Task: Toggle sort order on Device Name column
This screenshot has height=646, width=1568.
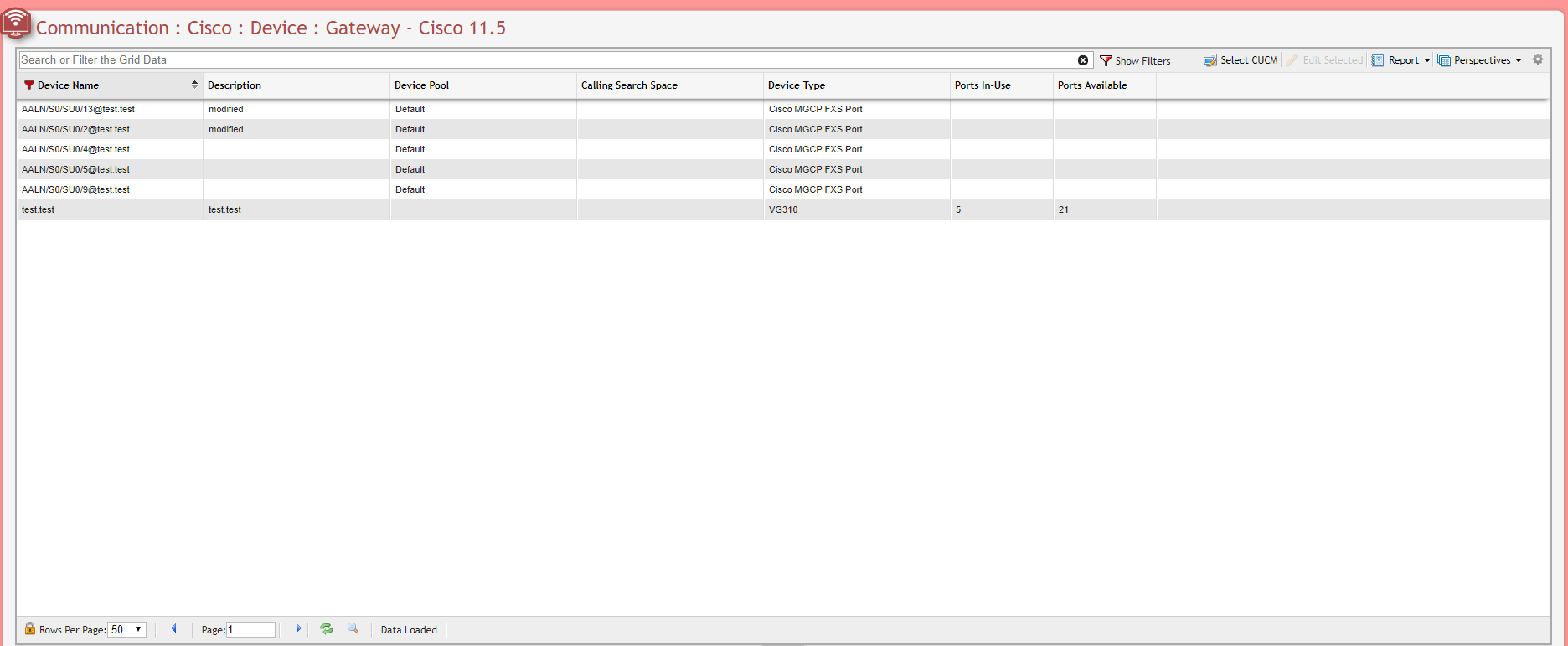Action: tap(194, 85)
